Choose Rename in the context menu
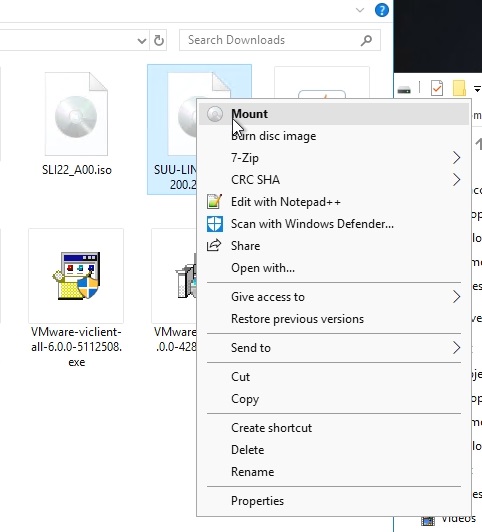The image size is (482, 532). (252, 472)
